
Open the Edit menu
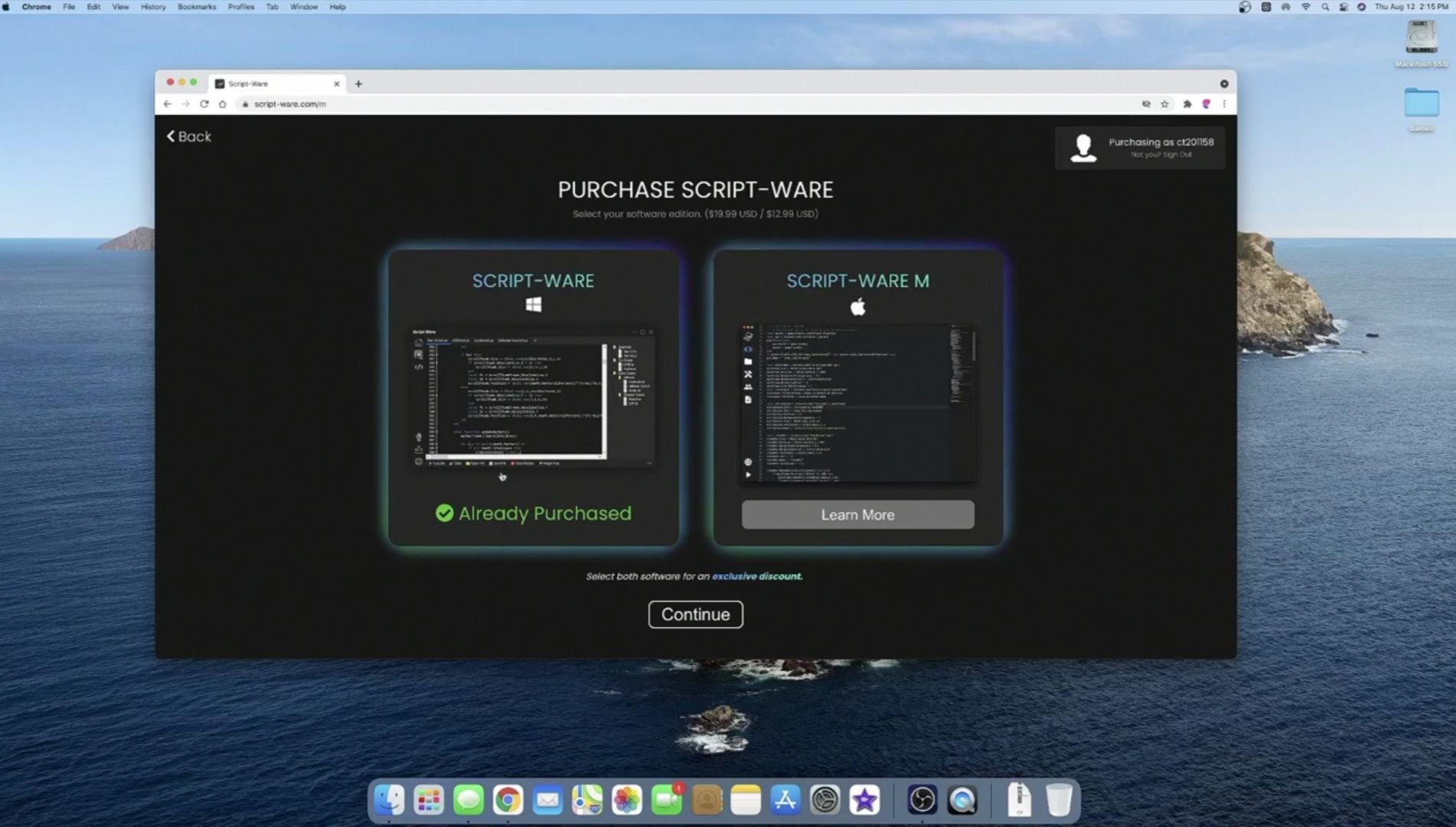click(93, 7)
